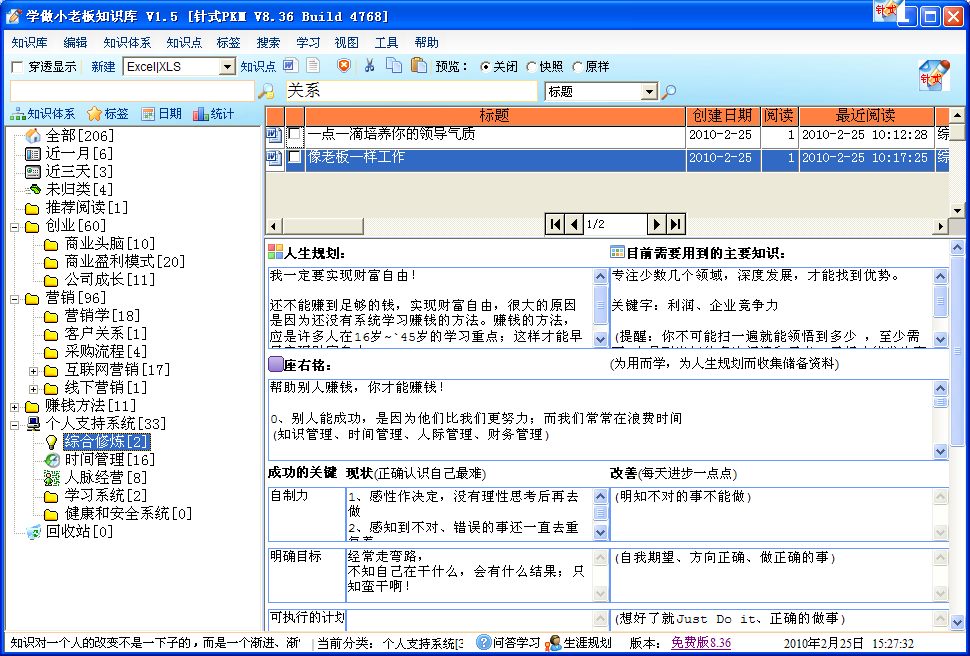970x656 pixels.
Task: Click the copy icon in toolbar
Action: click(393, 66)
